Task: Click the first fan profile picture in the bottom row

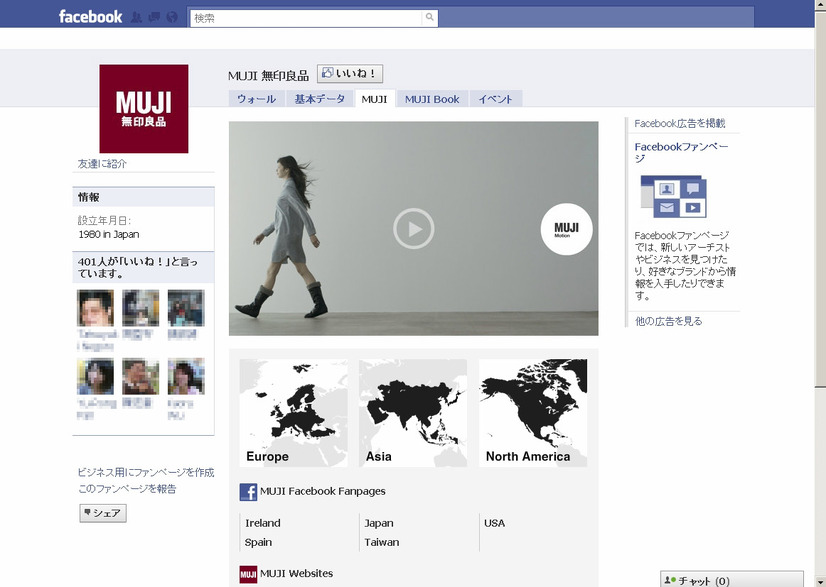Action: (x=95, y=376)
